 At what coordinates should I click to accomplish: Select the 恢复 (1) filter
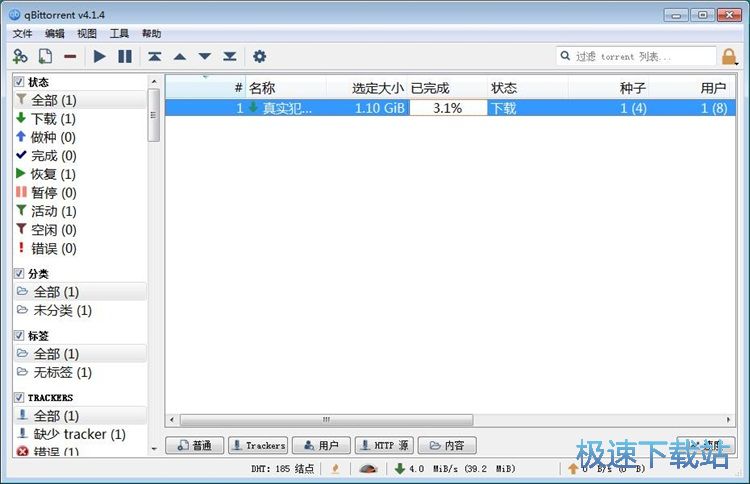click(80, 174)
